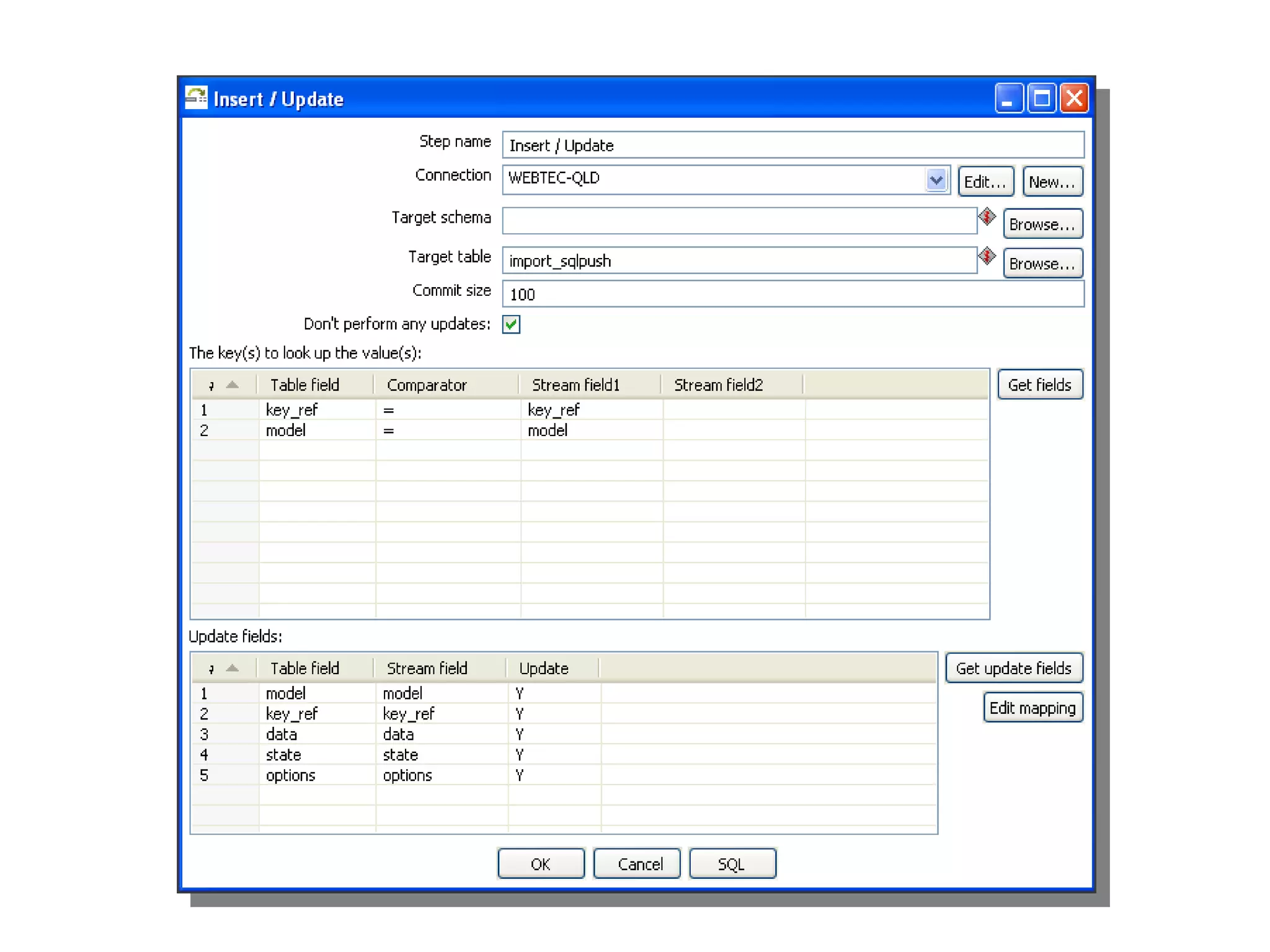This screenshot has width=1270, height=952.
Task: Click the variable icon beside Target table
Action: pyautogui.click(x=987, y=256)
